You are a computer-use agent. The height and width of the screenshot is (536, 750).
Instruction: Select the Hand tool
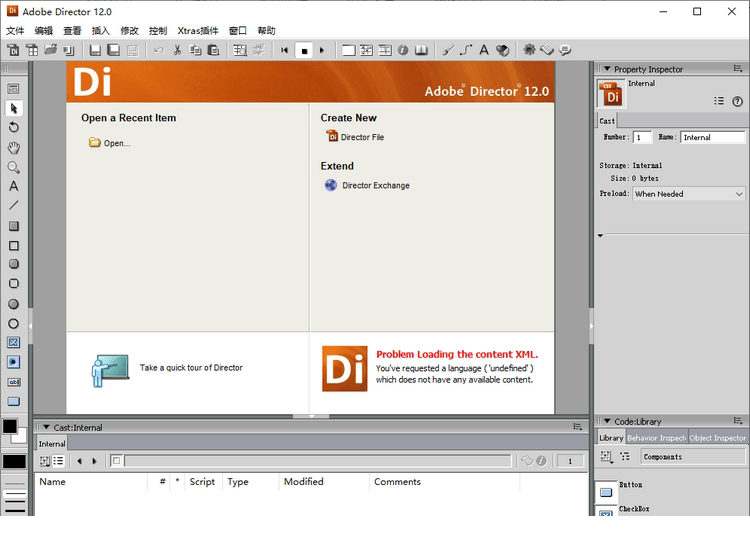pyautogui.click(x=13, y=147)
